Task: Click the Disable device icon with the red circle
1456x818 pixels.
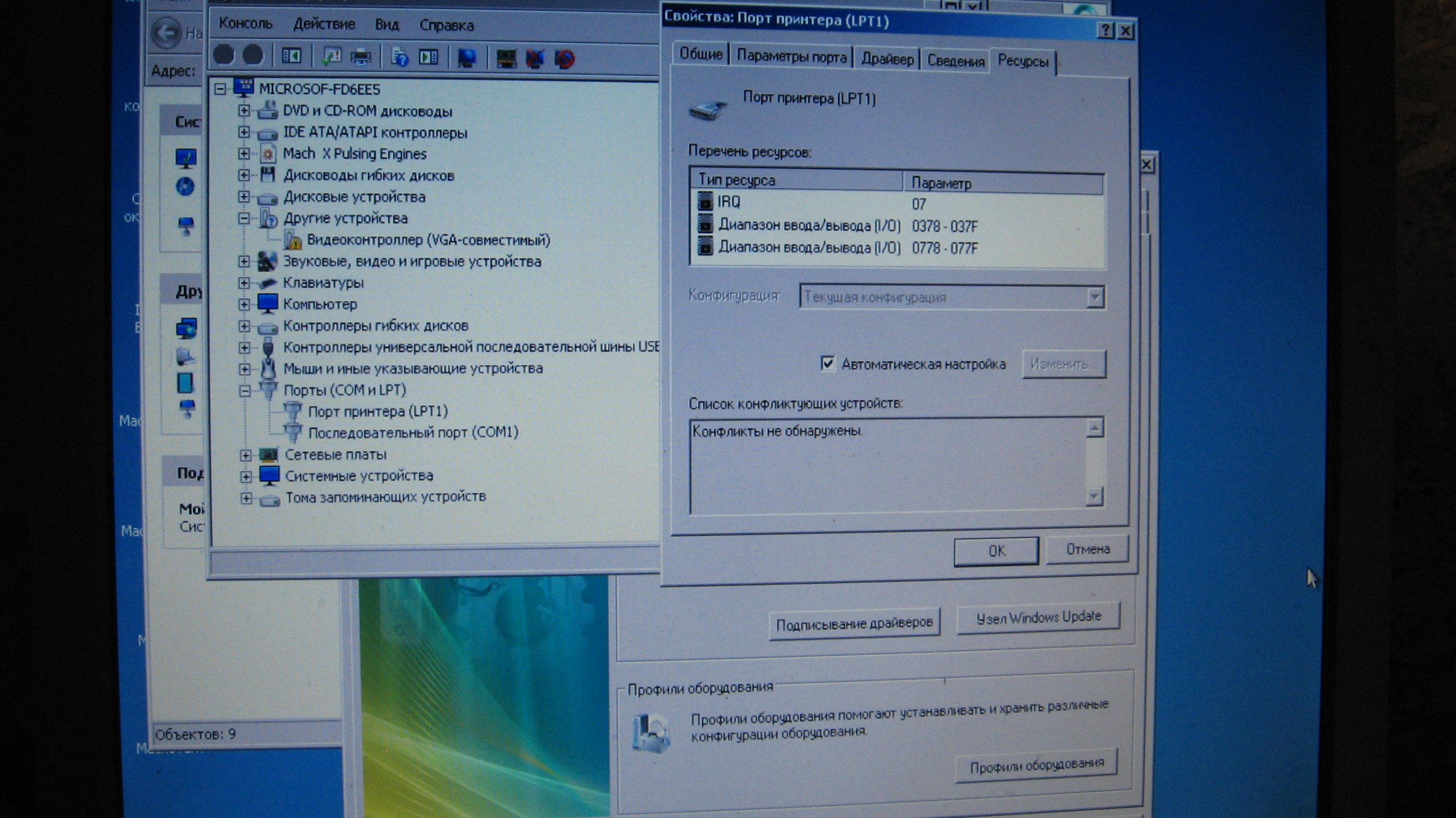Action: pyautogui.click(x=564, y=58)
